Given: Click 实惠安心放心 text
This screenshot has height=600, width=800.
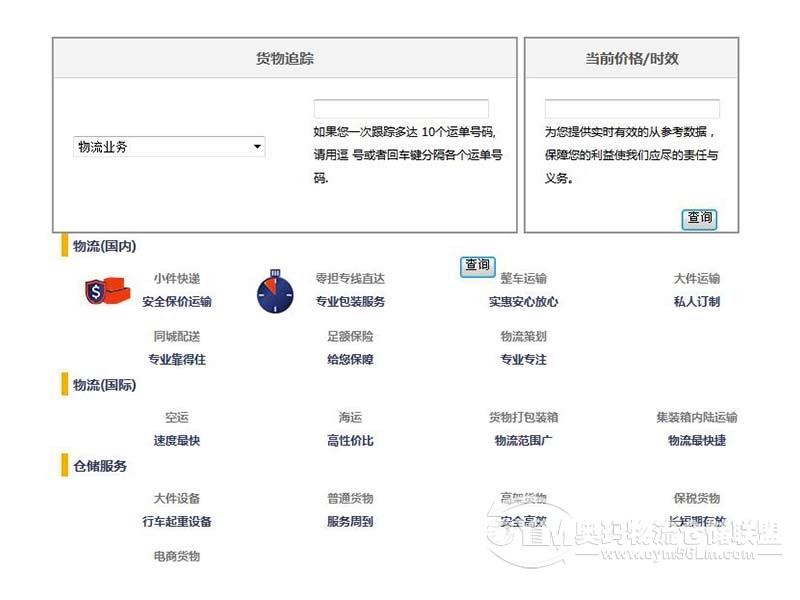Looking at the screenshot, I should [x=523, y=302].
